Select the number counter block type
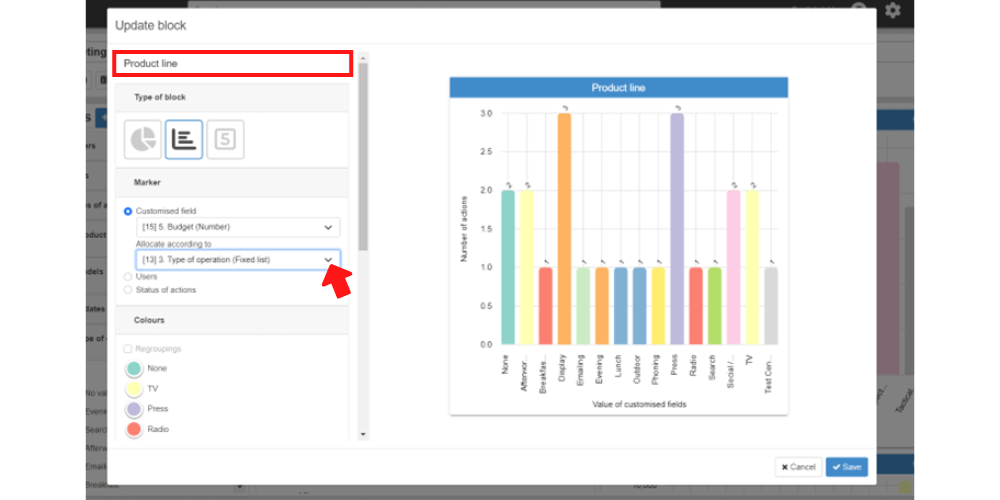This screenshot has width=1000, height=500. click(x=225, y=140)
